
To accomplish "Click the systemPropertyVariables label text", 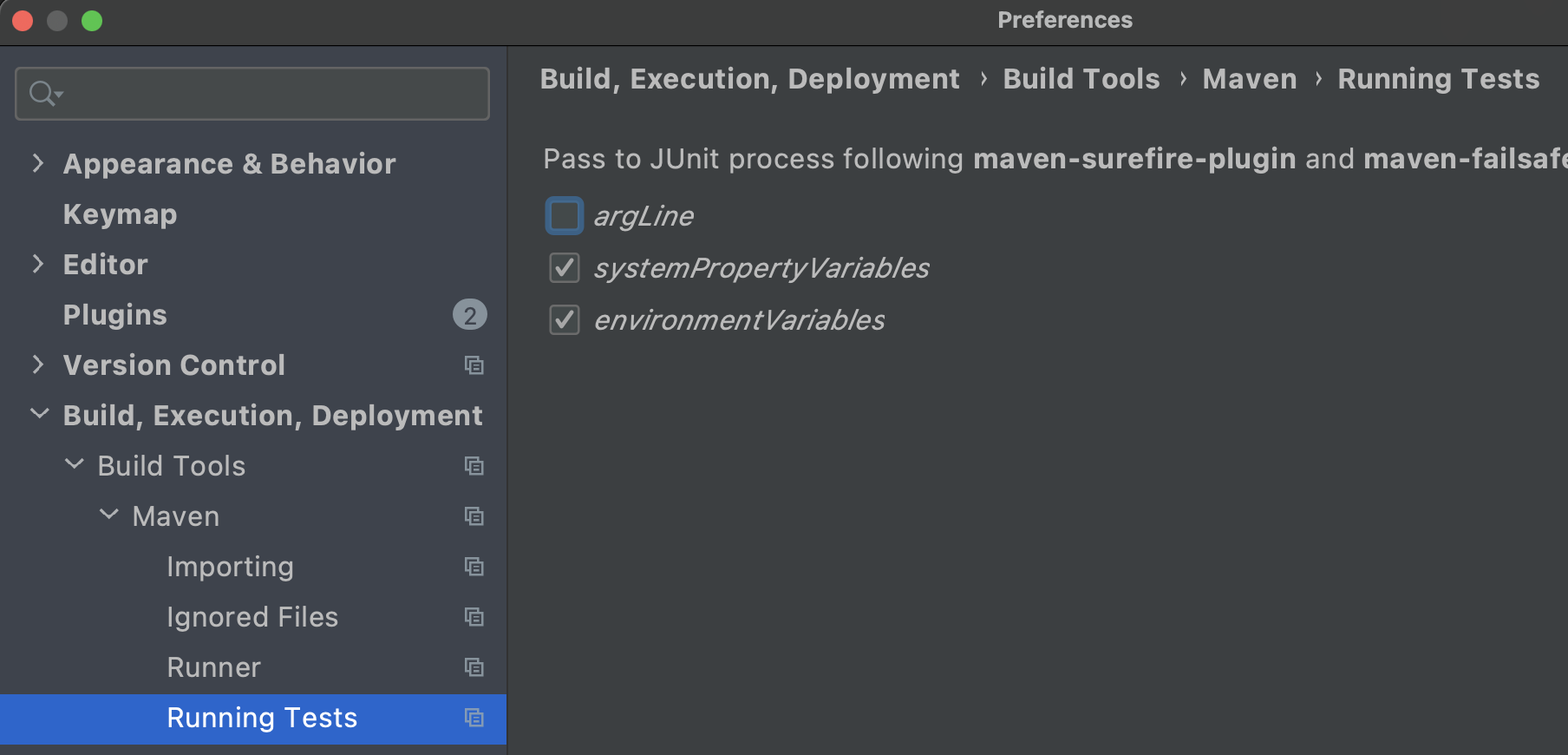I will pyautogui.click(x=761, y=268).
